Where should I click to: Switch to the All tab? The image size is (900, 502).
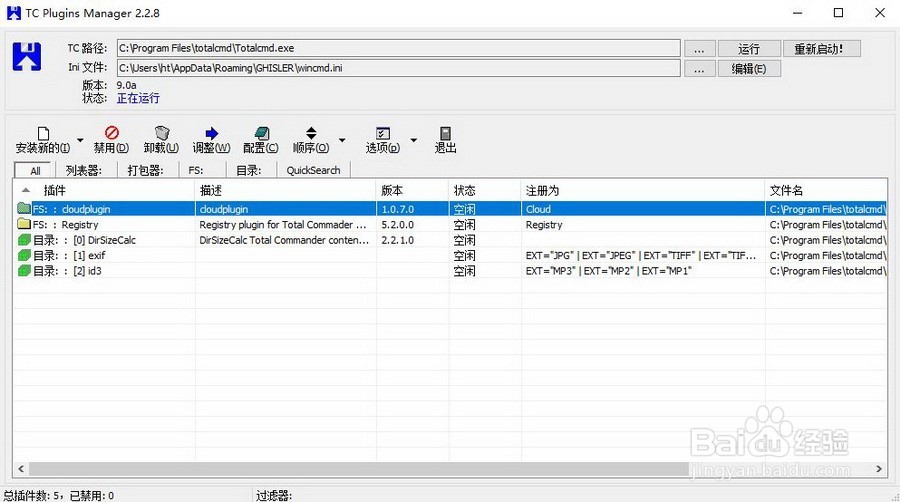[35, 170]
